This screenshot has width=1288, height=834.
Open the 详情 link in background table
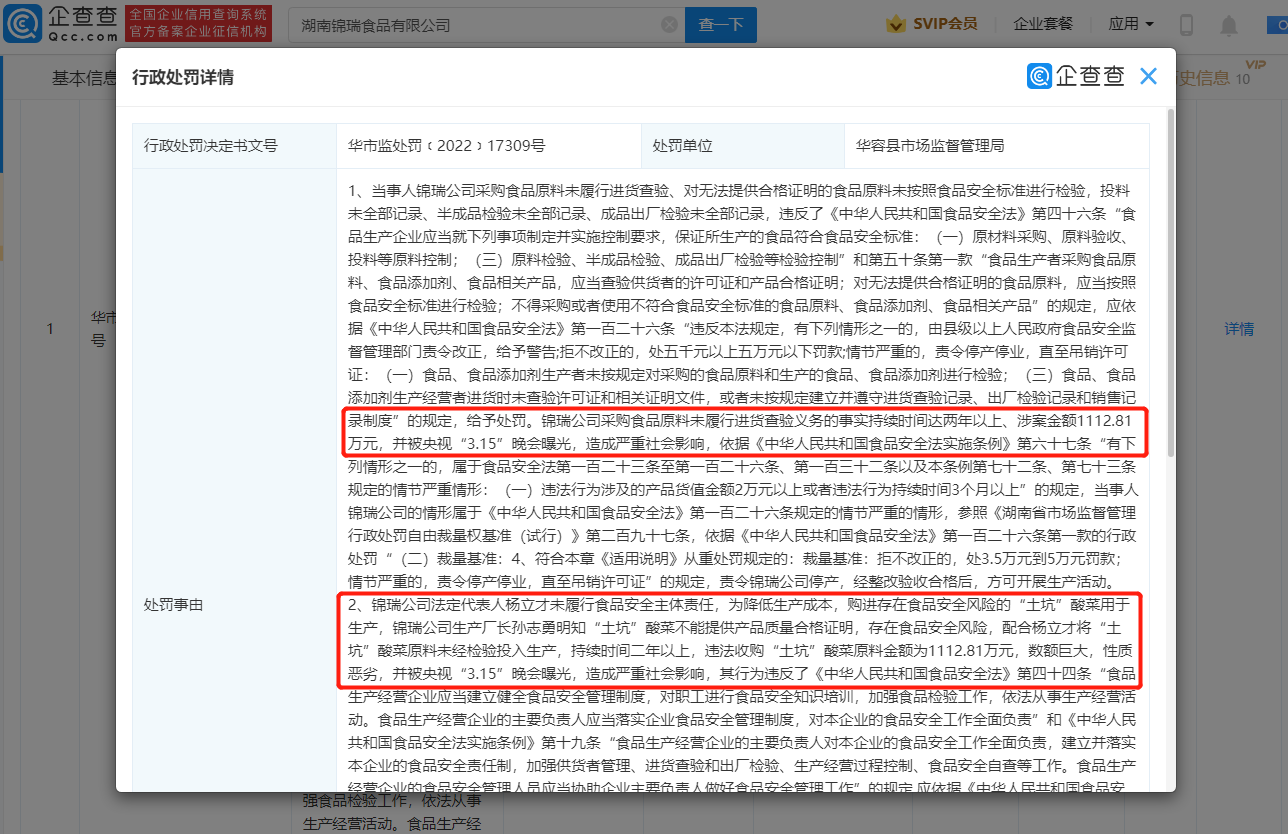(1239, 329)
